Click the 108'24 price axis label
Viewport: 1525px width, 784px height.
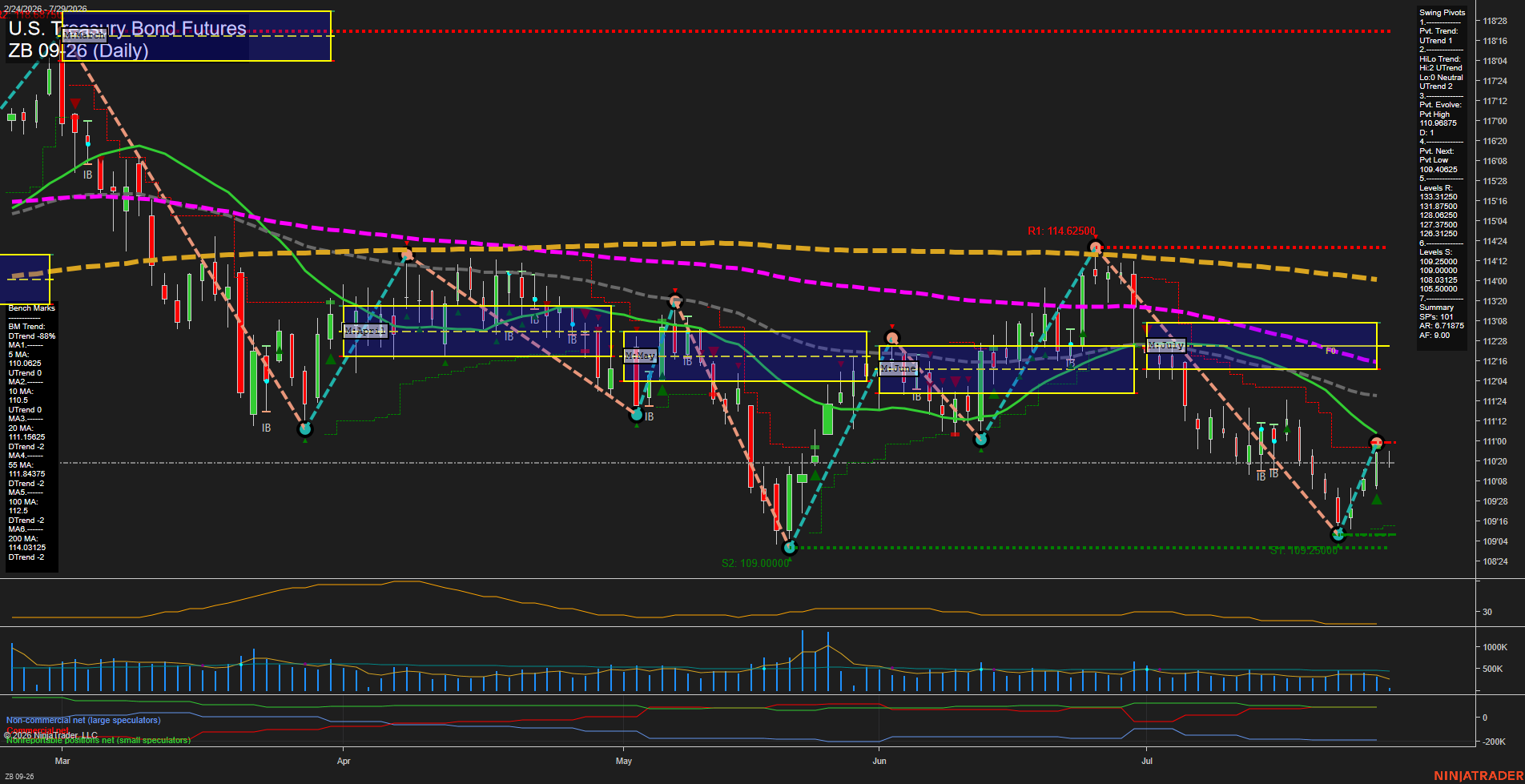pyautogui.click(x=1495, y=562)
